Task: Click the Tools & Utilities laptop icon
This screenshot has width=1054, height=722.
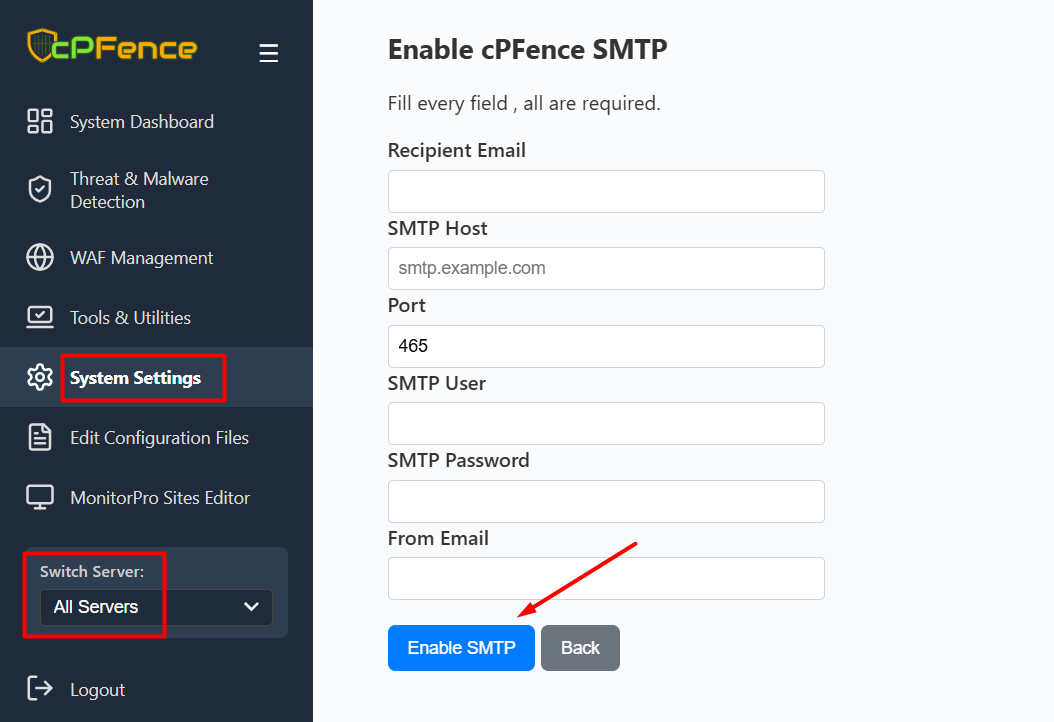Action: (40, 318)
